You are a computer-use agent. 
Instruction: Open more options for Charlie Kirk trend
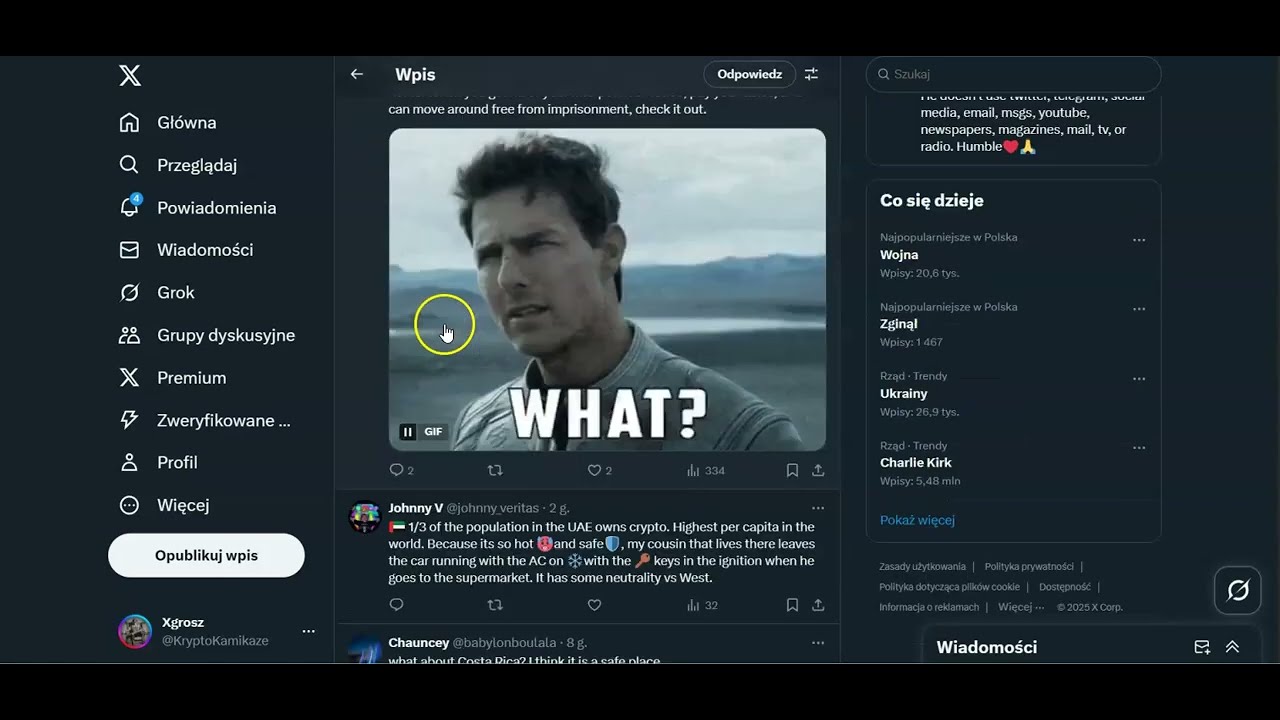pos(1139,448)
